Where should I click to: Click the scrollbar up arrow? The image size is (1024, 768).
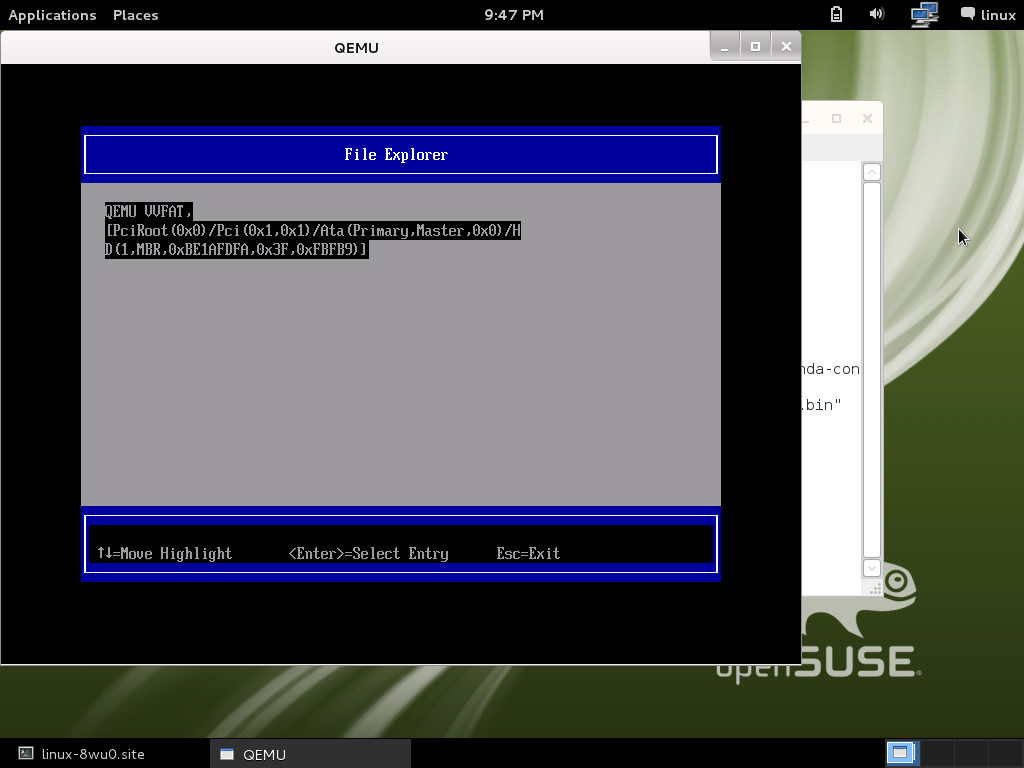871,172
